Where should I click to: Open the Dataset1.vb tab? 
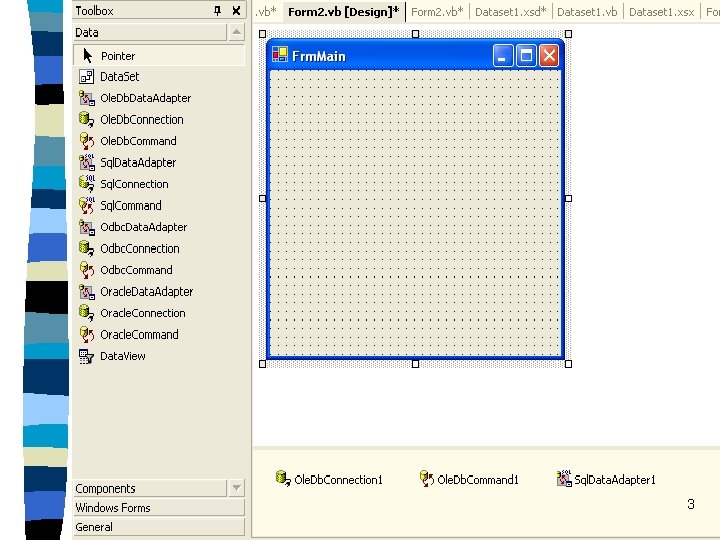point(587,12)
